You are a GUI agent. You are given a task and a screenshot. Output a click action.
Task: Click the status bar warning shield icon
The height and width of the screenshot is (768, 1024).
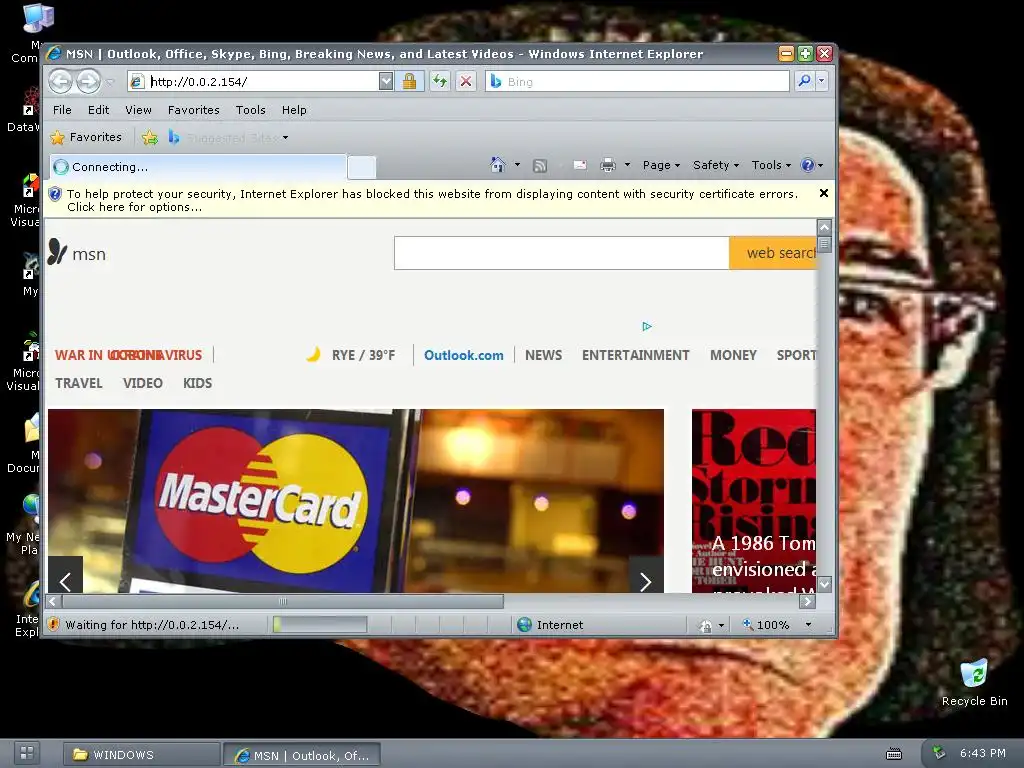pos(54,624)
